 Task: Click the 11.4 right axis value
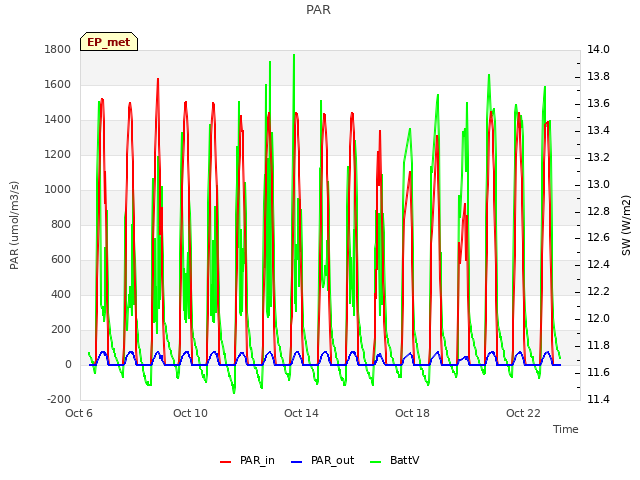[598, 399]
